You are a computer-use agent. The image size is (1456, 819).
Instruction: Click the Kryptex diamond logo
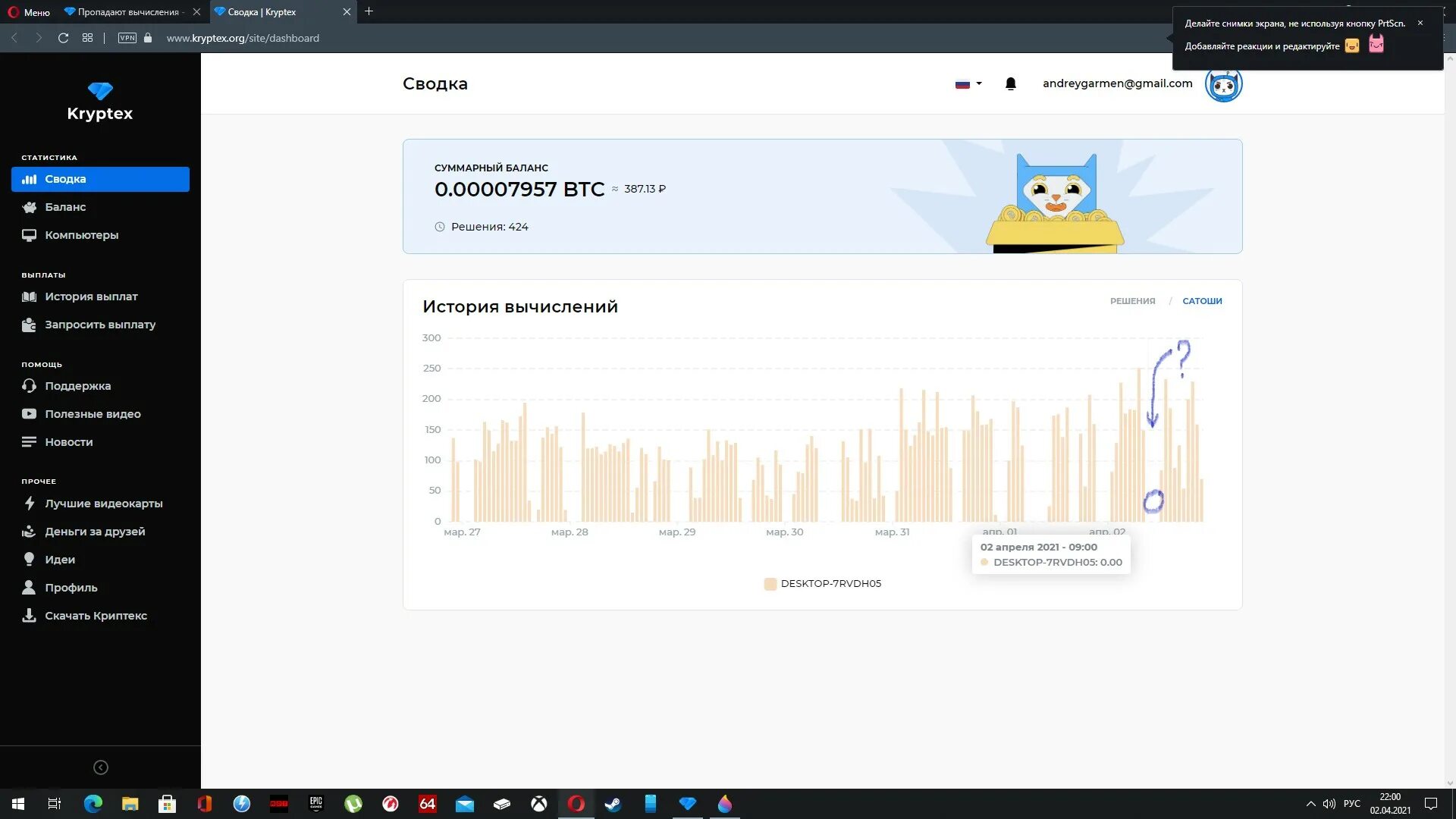pos(100,91)
